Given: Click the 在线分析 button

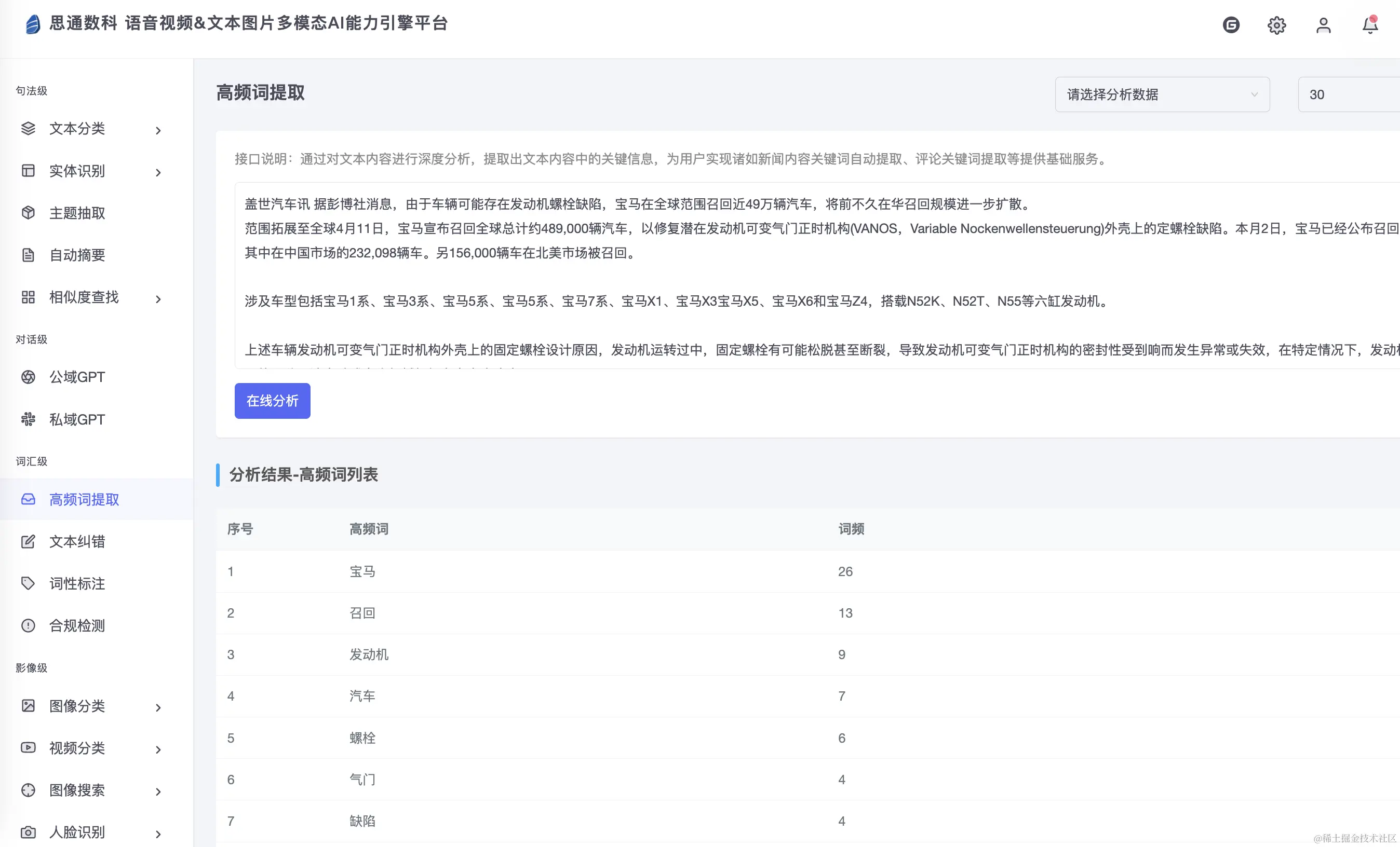Looking at the screenshot, I should click(x=272, y=401).
